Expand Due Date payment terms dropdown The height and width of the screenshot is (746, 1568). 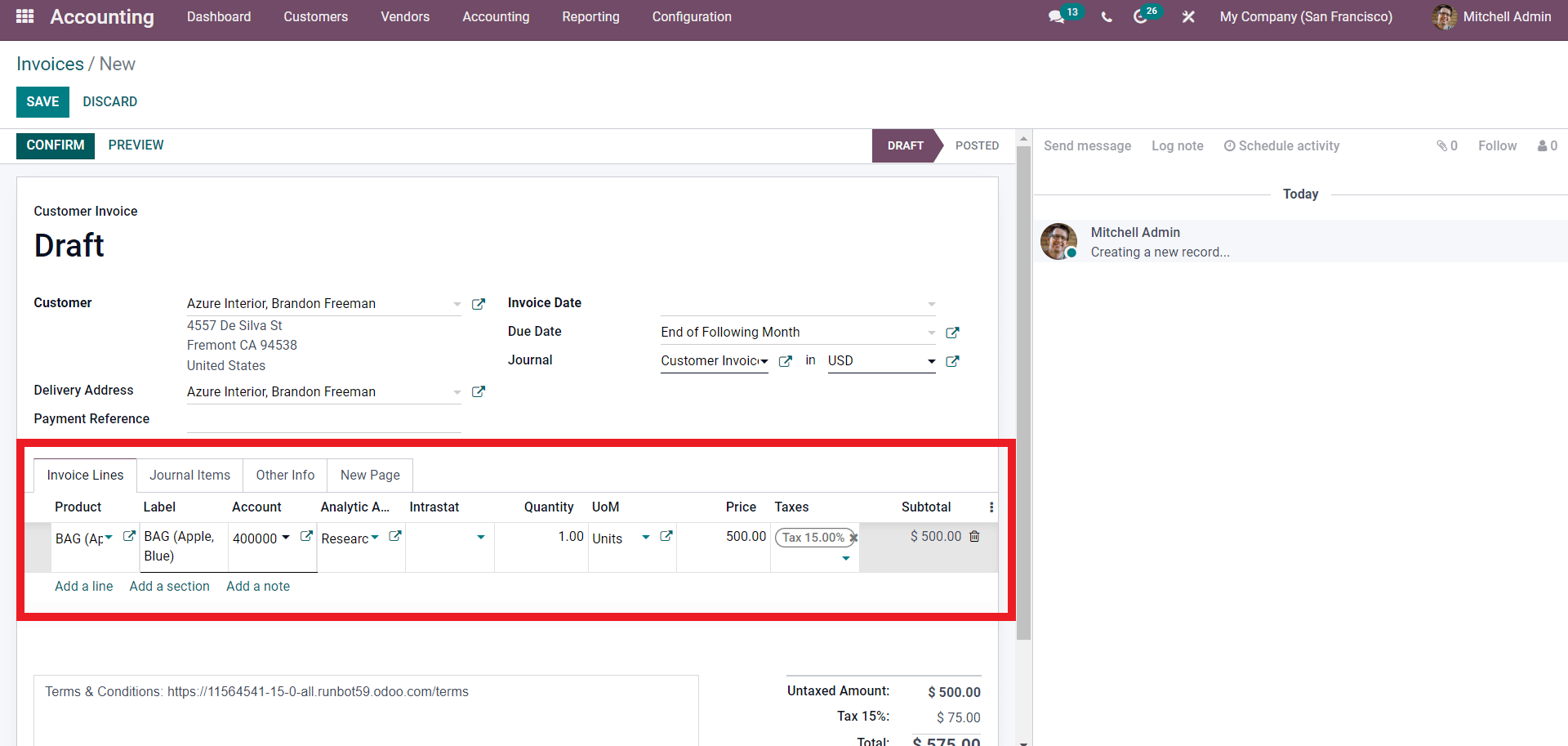(x=932, y=333)
